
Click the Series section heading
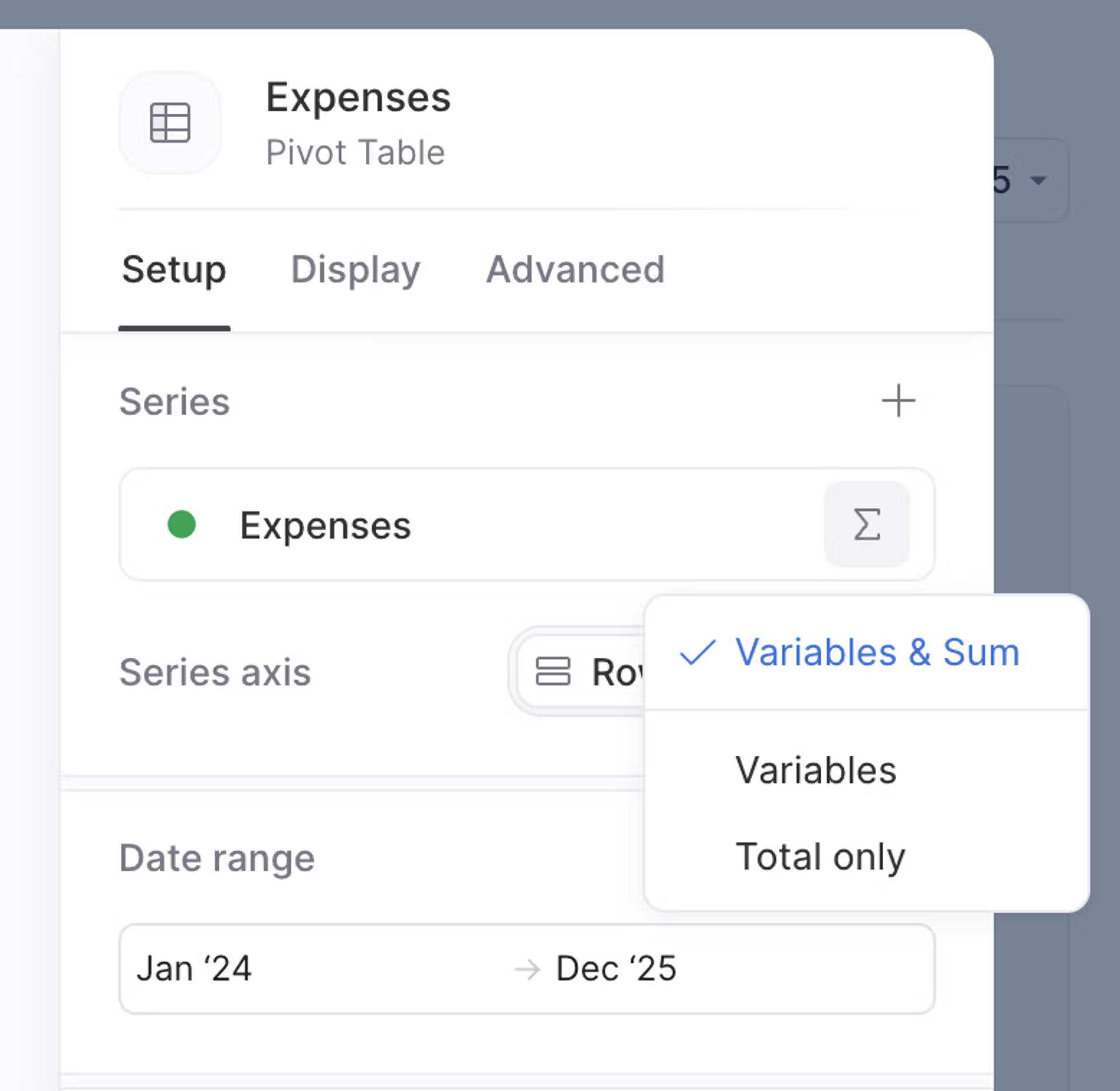tap(174, 402)
